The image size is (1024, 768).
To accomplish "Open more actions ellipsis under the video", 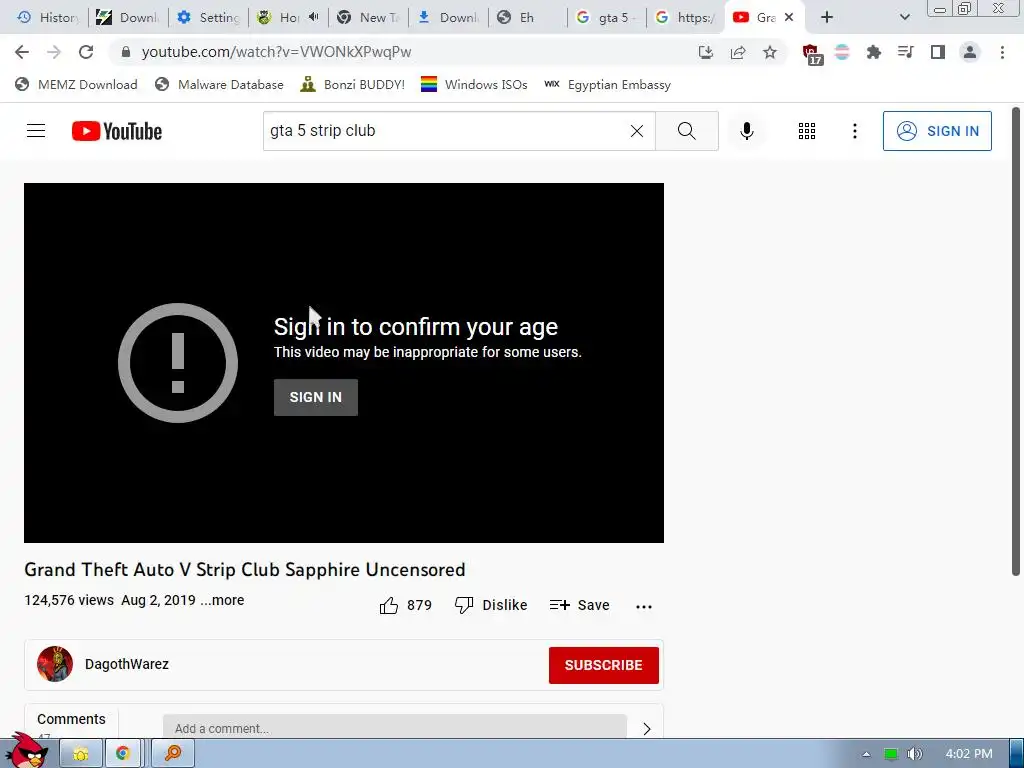I will [644, 606].
